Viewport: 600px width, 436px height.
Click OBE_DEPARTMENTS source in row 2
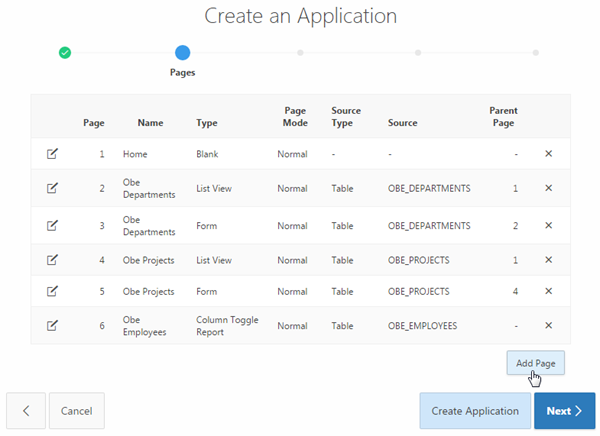429,188
